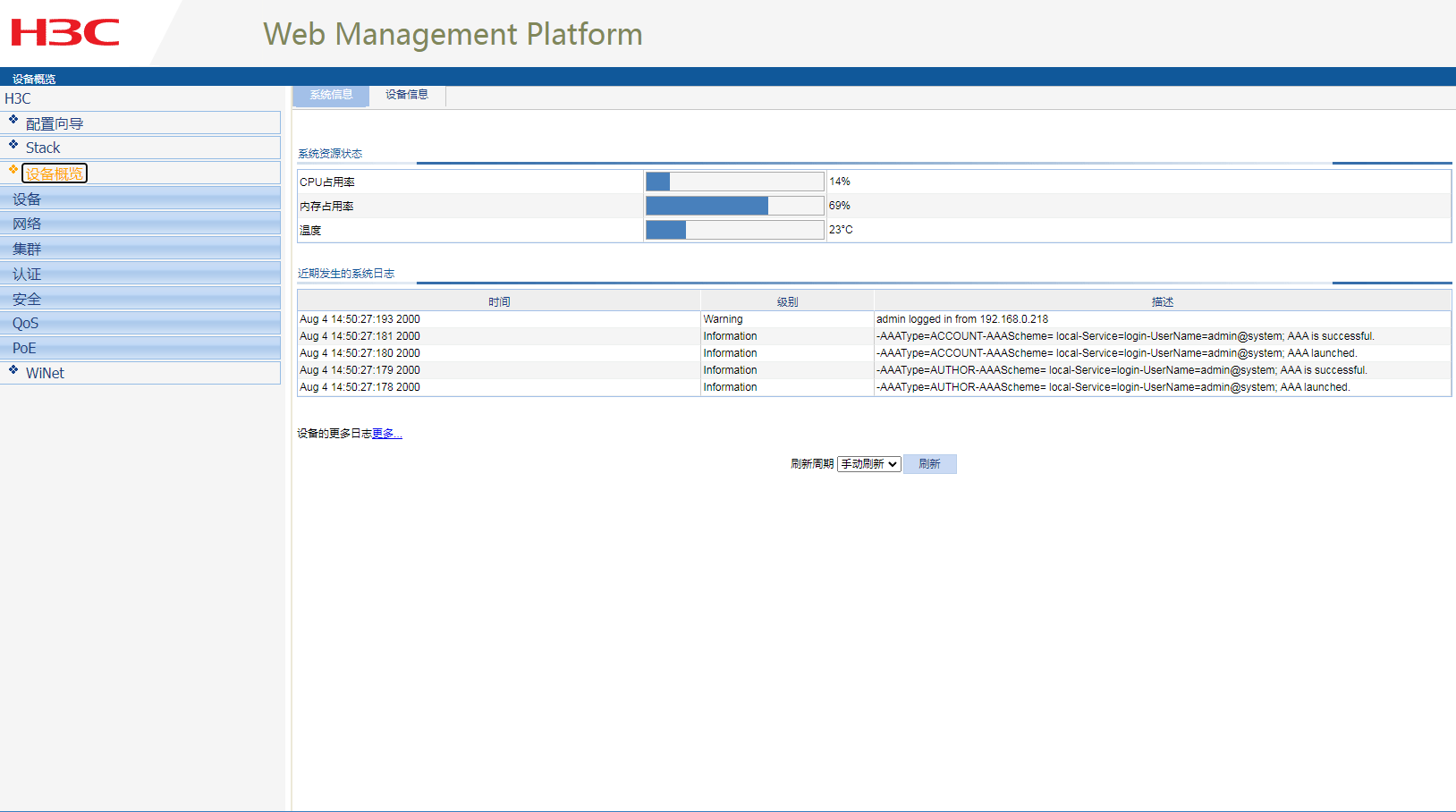Click the 时间 column header
Image resolution: width=1456 pixels, height=812 pixels.
tap(499, 301)
